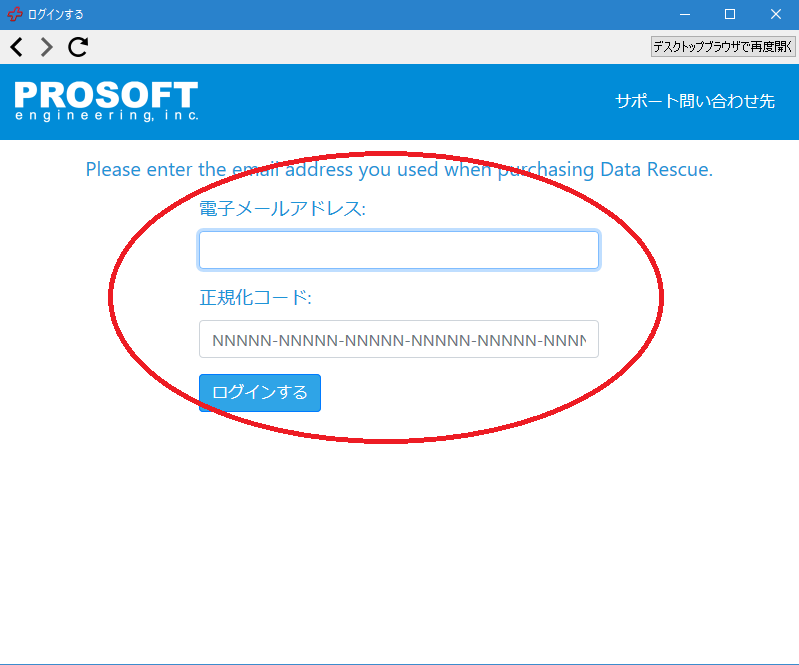Close the ログインする window
799x665 pixels.
click(x=776, y=15)
